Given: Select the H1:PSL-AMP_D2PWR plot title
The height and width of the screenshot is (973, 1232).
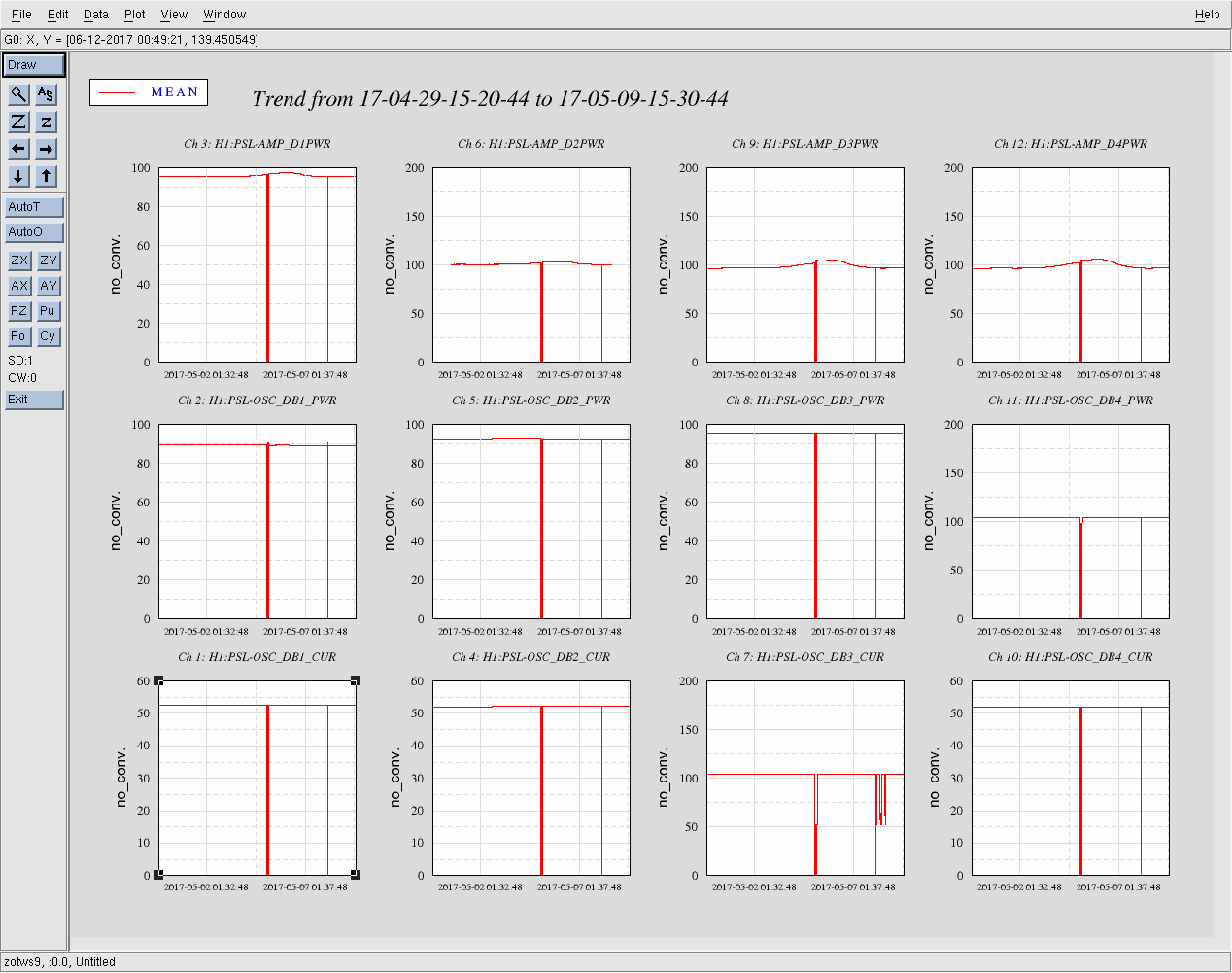Looking at the screenshot, I should [x=531, y=144].
